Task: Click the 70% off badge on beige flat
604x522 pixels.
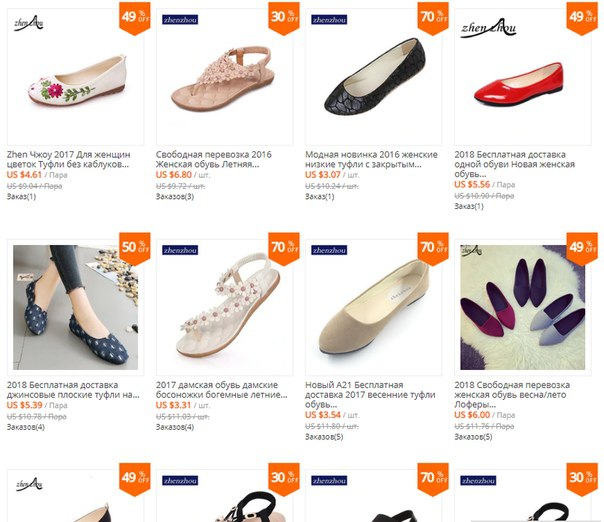Action: [x=433, y=248]
